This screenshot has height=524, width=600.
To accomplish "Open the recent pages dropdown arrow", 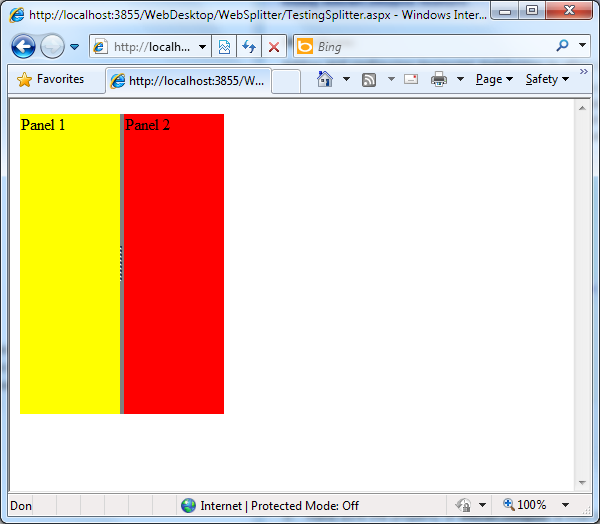I will coord(74,47).
